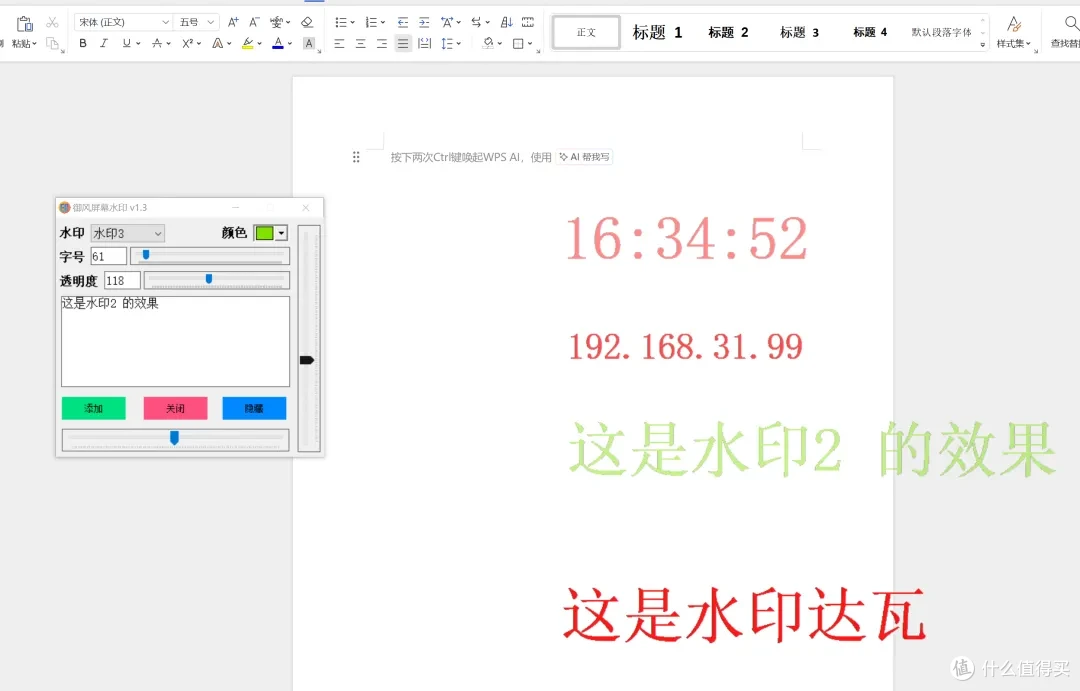
Task: Click the phonetic guide 雯 icon
Action: pos(276,22)
